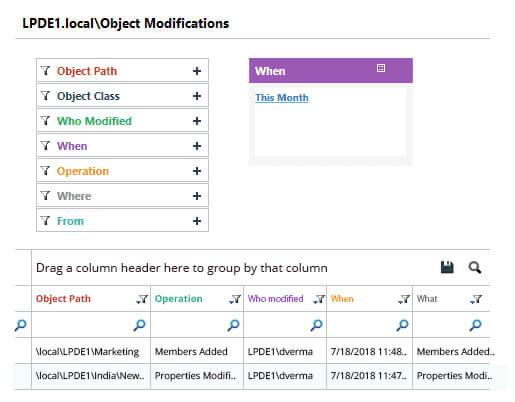Click the magnifier search icon beside save
Screen dimensions: 515x402
(x=475, y=267)
